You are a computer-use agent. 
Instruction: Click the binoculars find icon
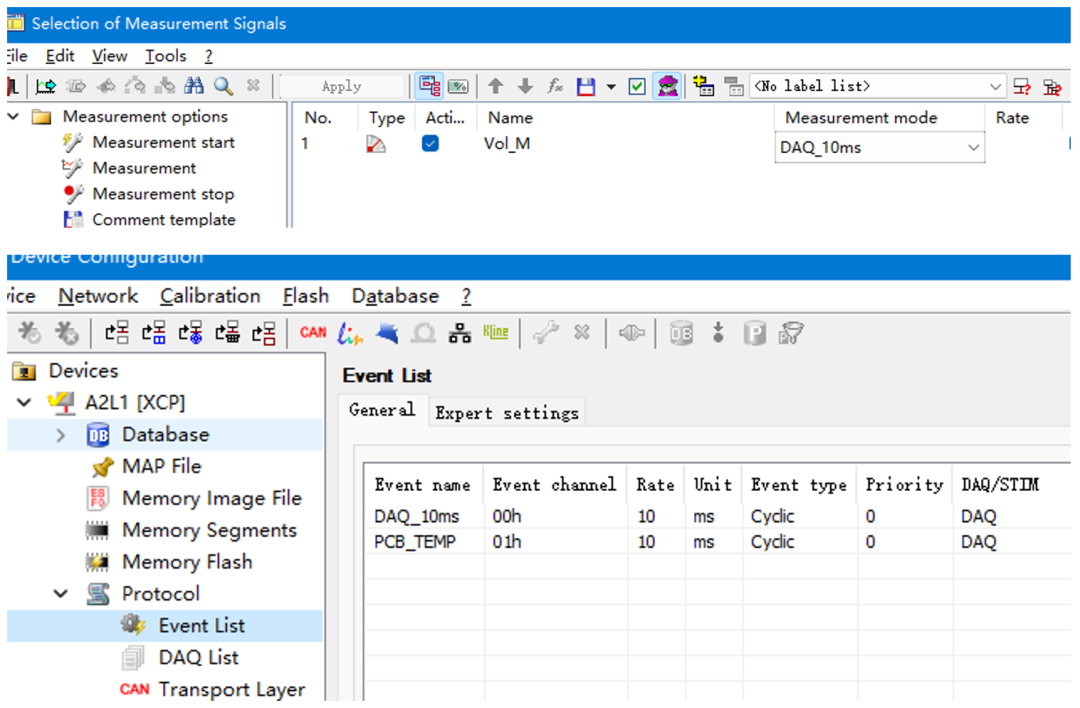(x=194, y=87)
